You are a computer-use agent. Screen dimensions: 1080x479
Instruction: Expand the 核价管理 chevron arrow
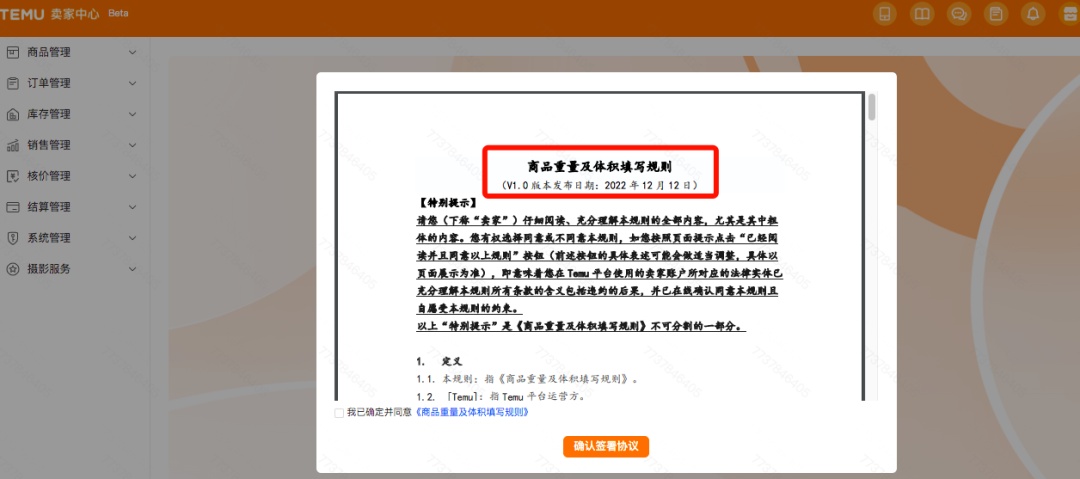[133, 176]
